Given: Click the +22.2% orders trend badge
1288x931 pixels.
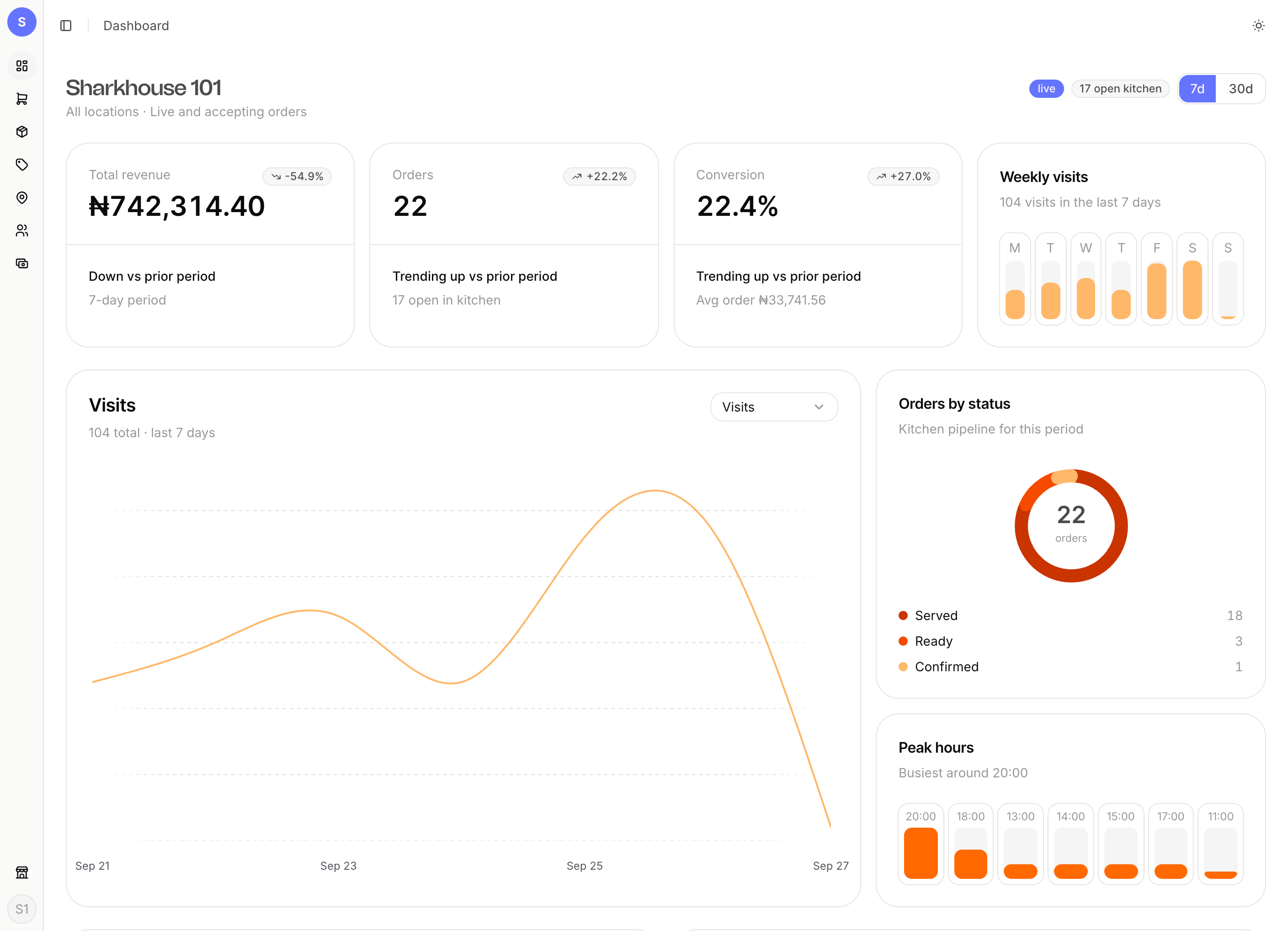Looking at the screenshot, I should 599,176.
